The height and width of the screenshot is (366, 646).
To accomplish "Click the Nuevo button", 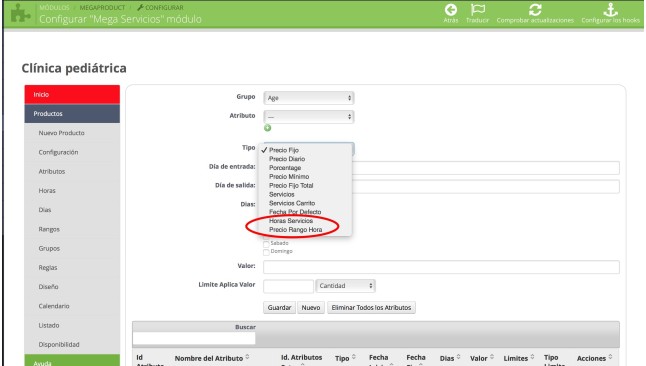I will [311, 307].
